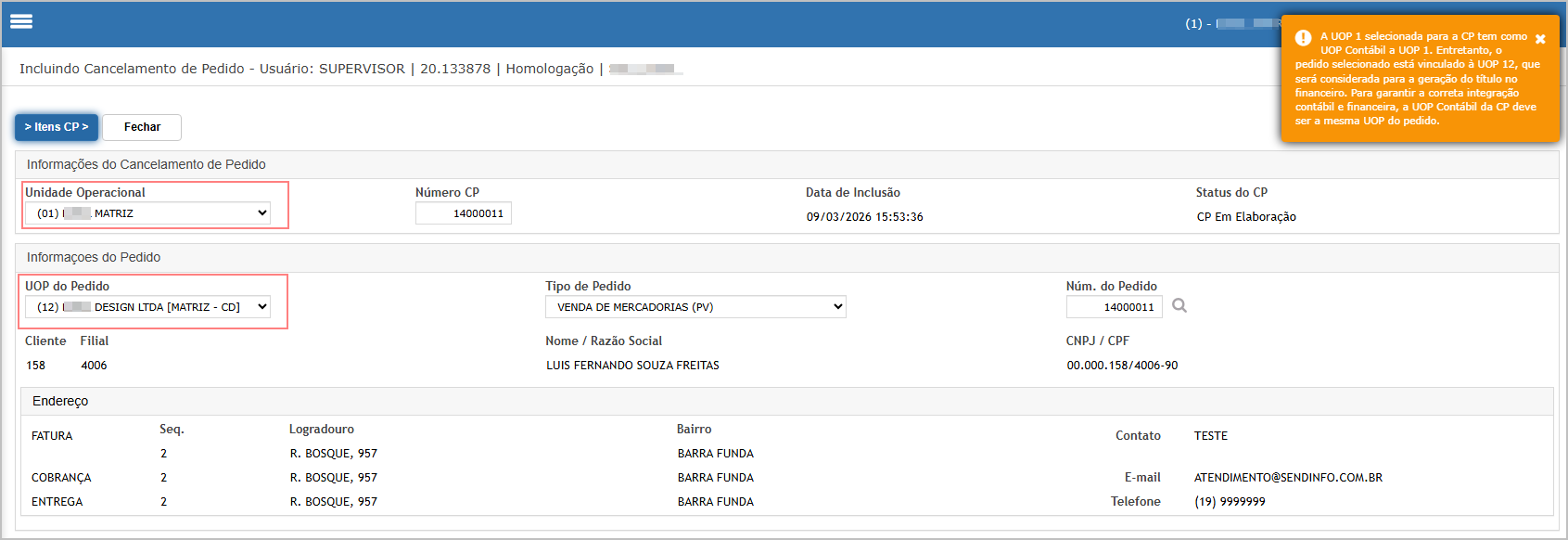The width and height of the screenshot is (1568, 540).
Task: Close the orange UOP warning notification
Action: tap(1540, 39)
